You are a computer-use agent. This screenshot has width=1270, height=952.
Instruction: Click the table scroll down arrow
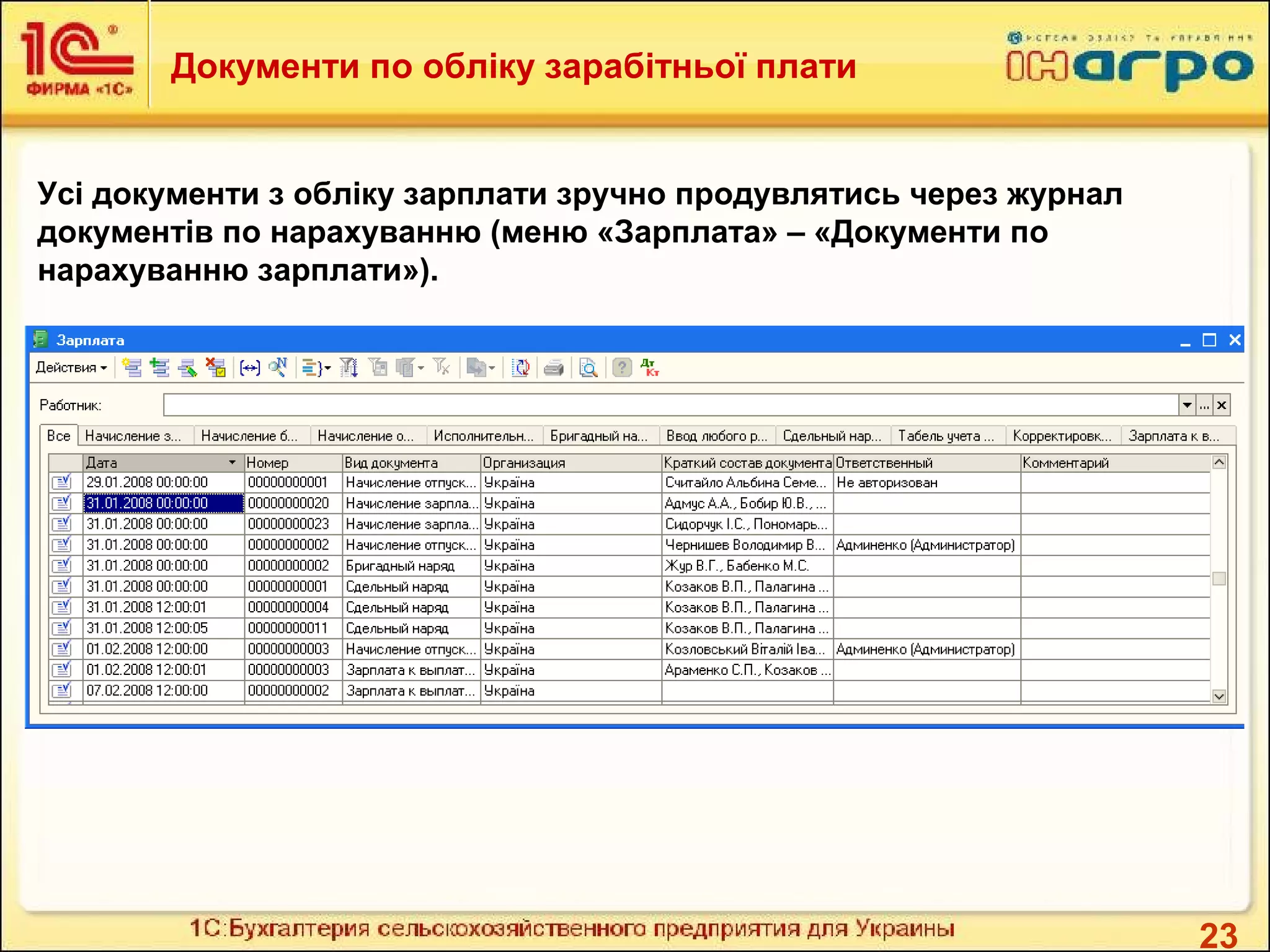click(x=1219, y=696)
